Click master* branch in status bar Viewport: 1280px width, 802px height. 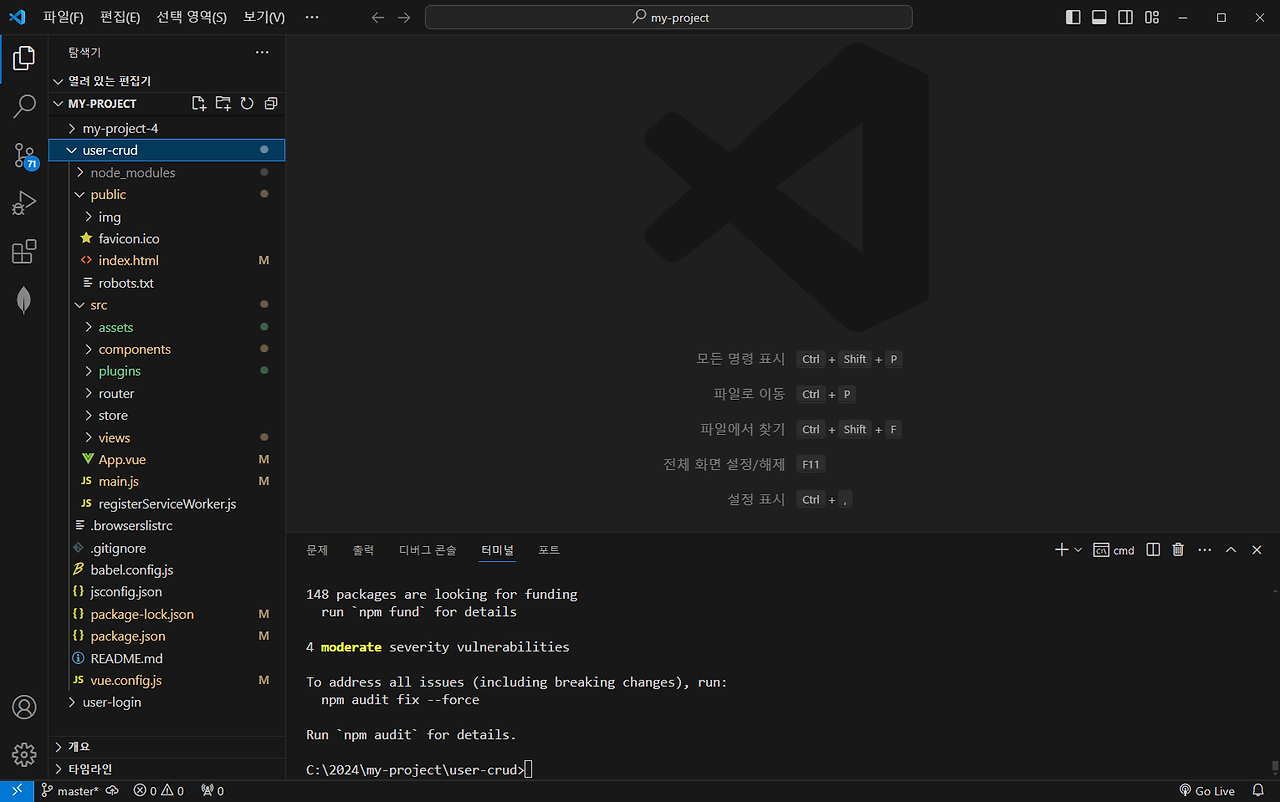tap(68, 791)
